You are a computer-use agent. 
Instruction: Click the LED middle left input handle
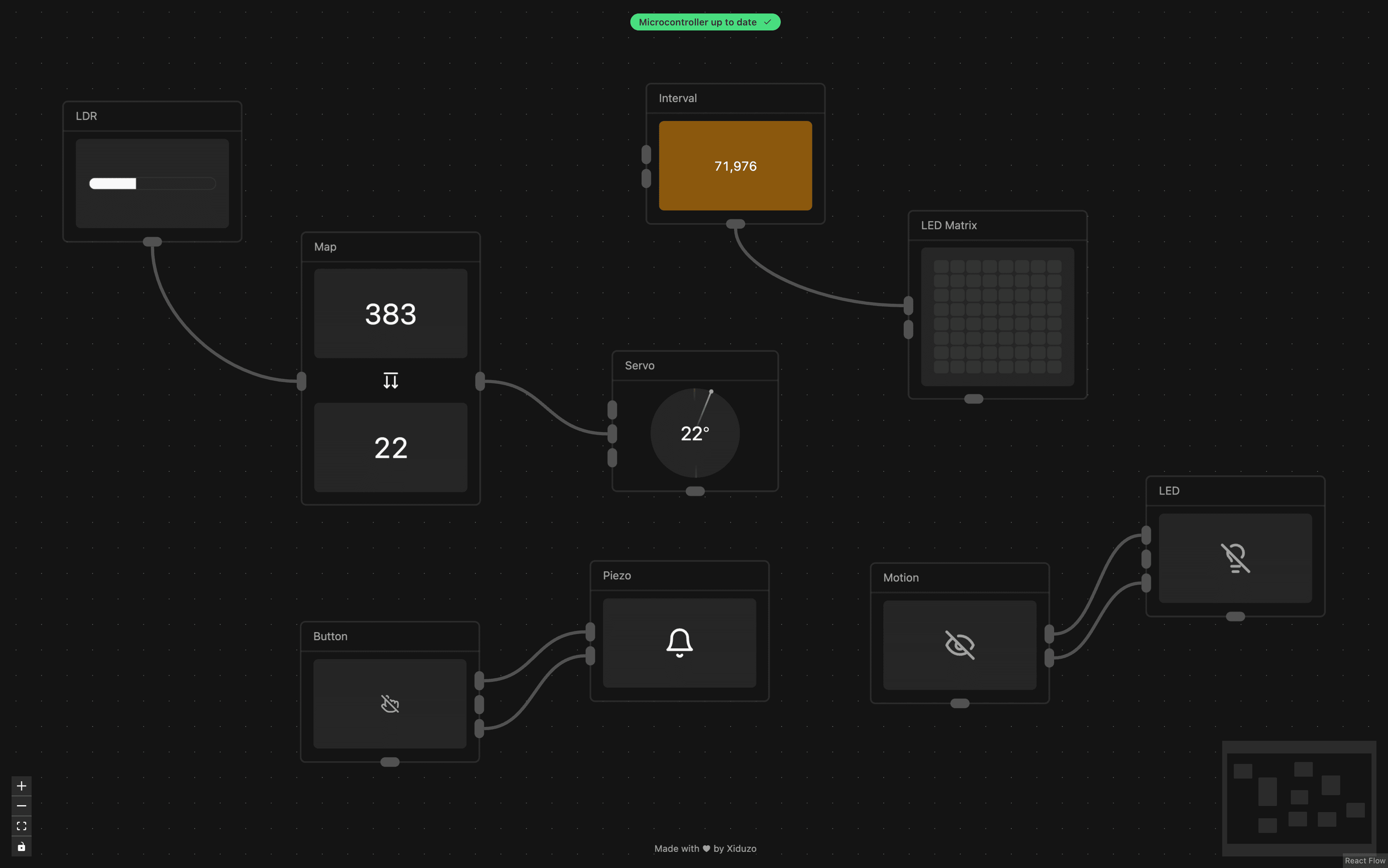[1146, 559]
